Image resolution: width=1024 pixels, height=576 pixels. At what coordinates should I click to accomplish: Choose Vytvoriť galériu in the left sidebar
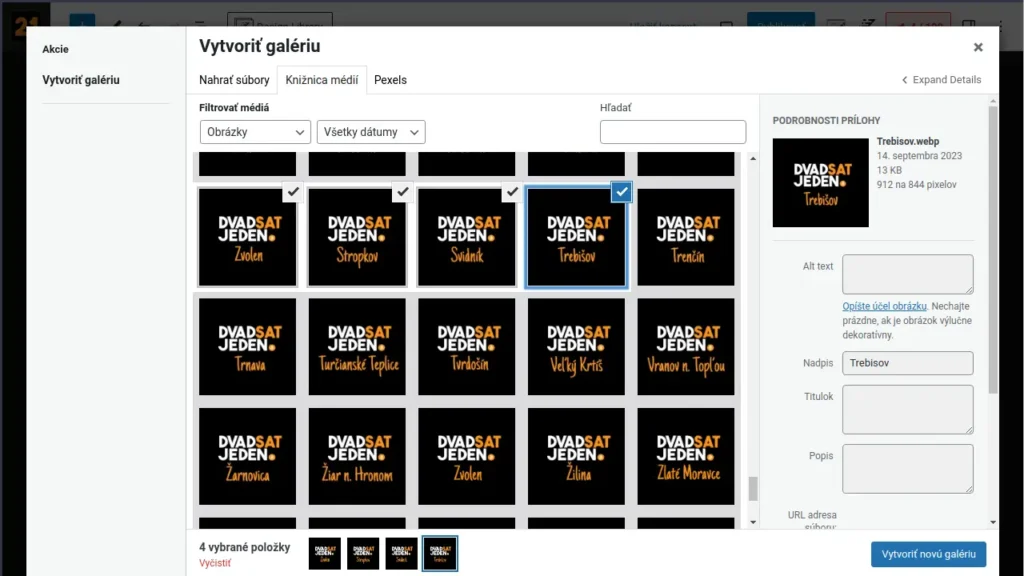pos(81,80)
